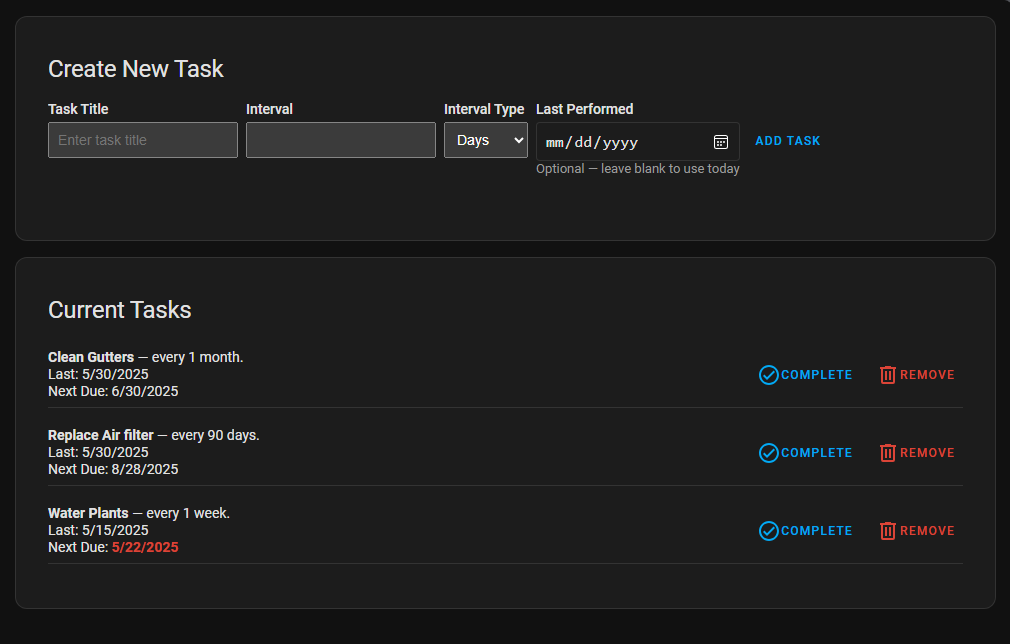Click inside the Interval input box
1010x644 pixels.
pyautogui.click(x=340, y=140)
